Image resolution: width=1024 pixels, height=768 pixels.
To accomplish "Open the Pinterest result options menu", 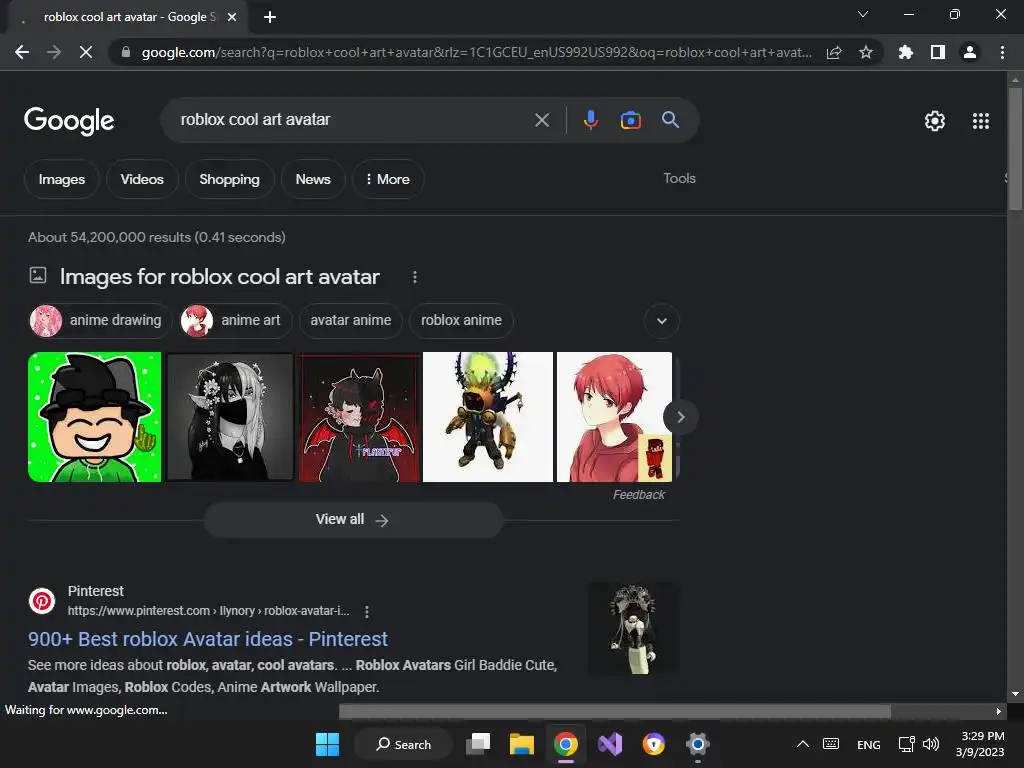I will click(x=367, y=612).
